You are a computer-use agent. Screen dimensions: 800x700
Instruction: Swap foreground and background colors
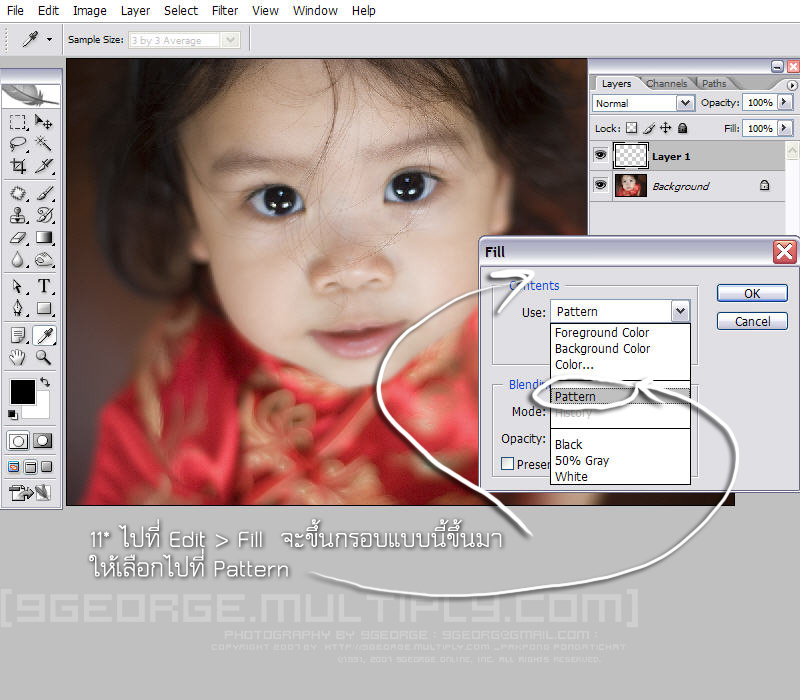(x=45, y=382)
